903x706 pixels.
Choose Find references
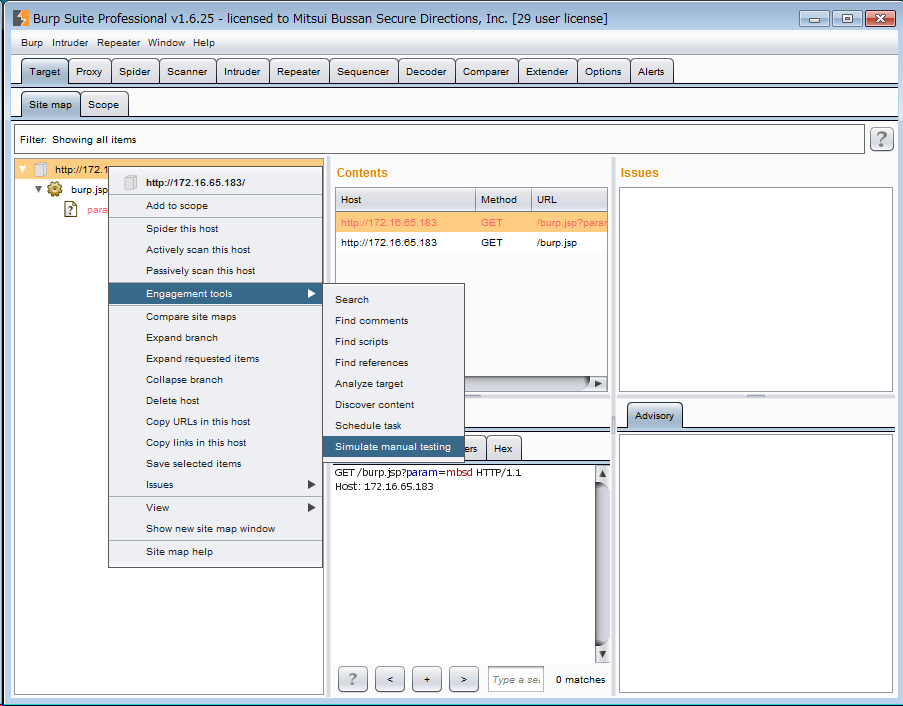pos(393,363)
